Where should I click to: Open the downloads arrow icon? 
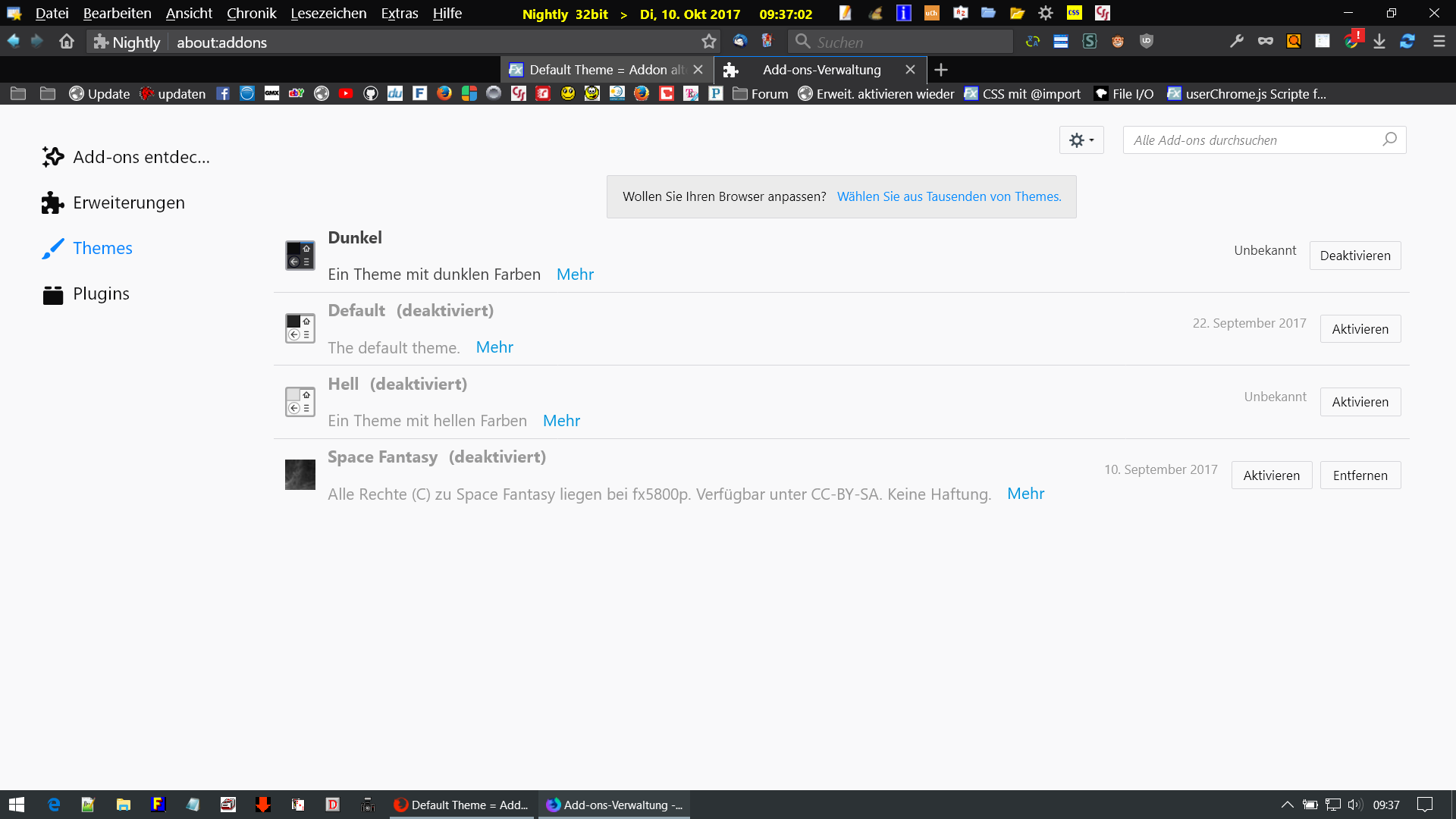(x=1379, y=42)
